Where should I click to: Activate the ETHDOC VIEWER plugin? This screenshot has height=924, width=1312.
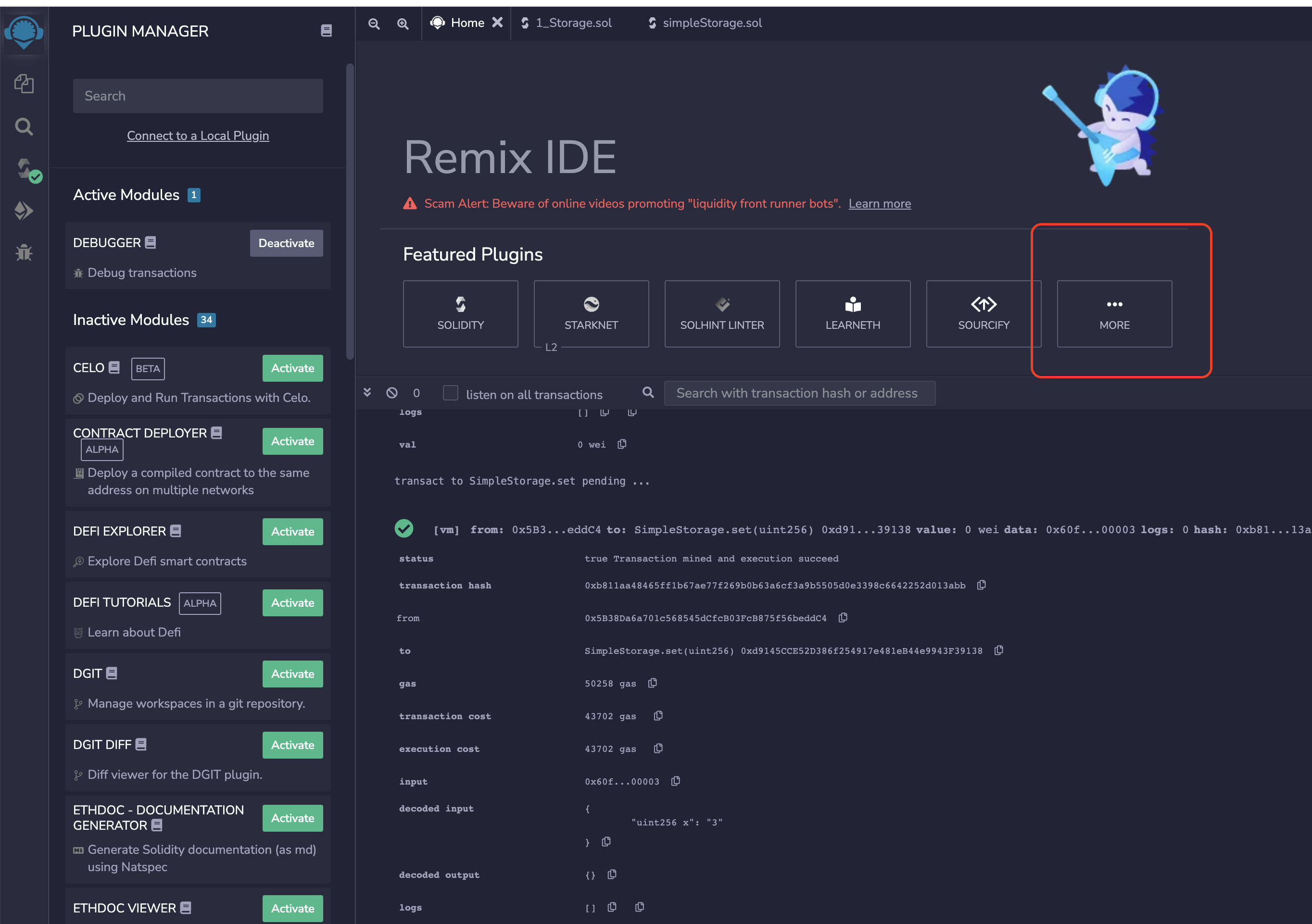(x=292, y=909)
